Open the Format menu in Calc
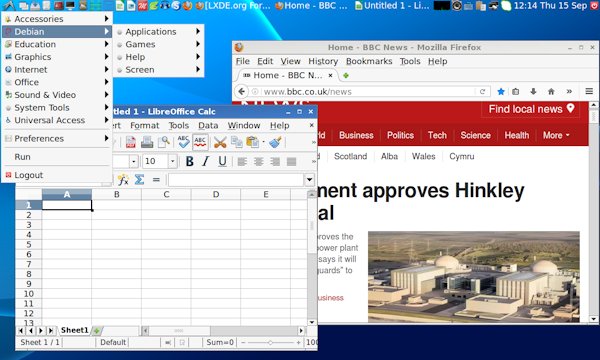Screen dimensions: 600x360 145,125
